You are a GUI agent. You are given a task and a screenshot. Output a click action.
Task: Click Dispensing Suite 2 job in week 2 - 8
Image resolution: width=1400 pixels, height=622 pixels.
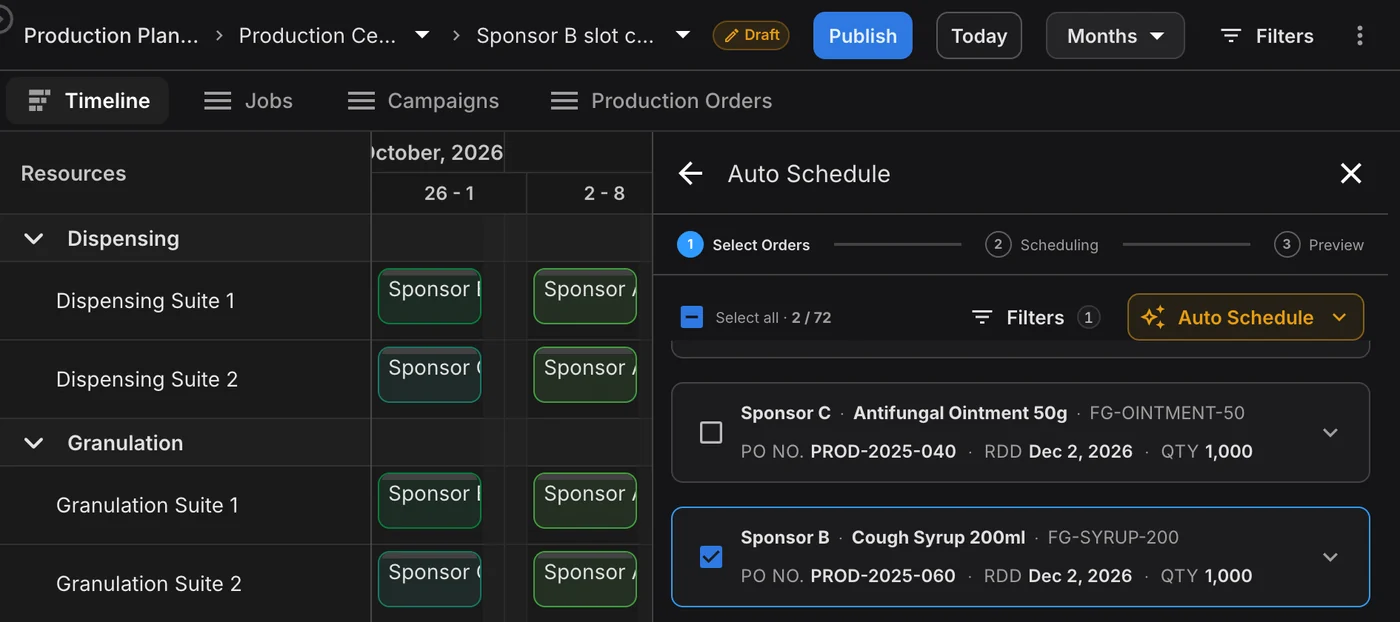click(x=585, y=374)
